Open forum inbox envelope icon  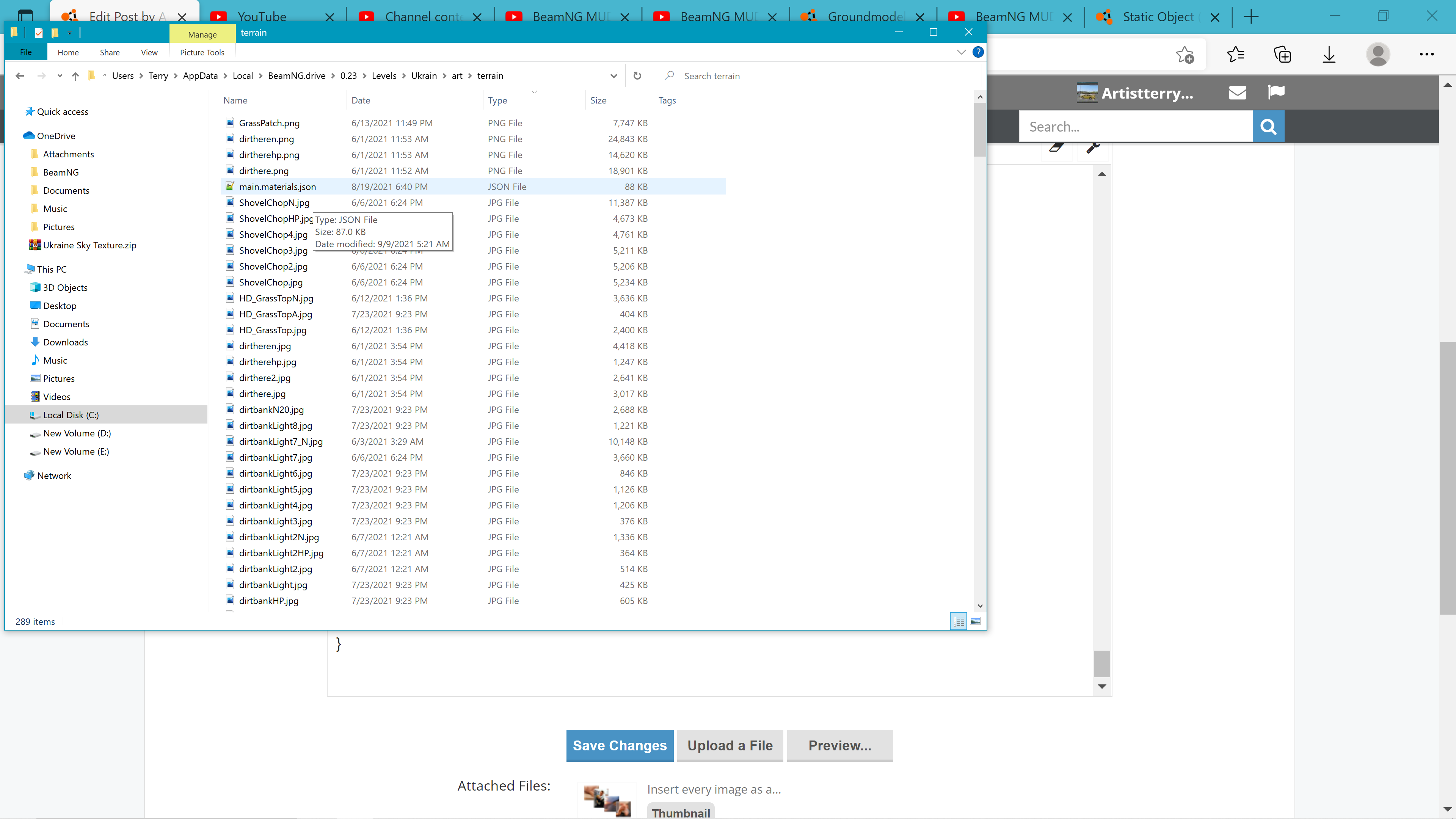1237,93
